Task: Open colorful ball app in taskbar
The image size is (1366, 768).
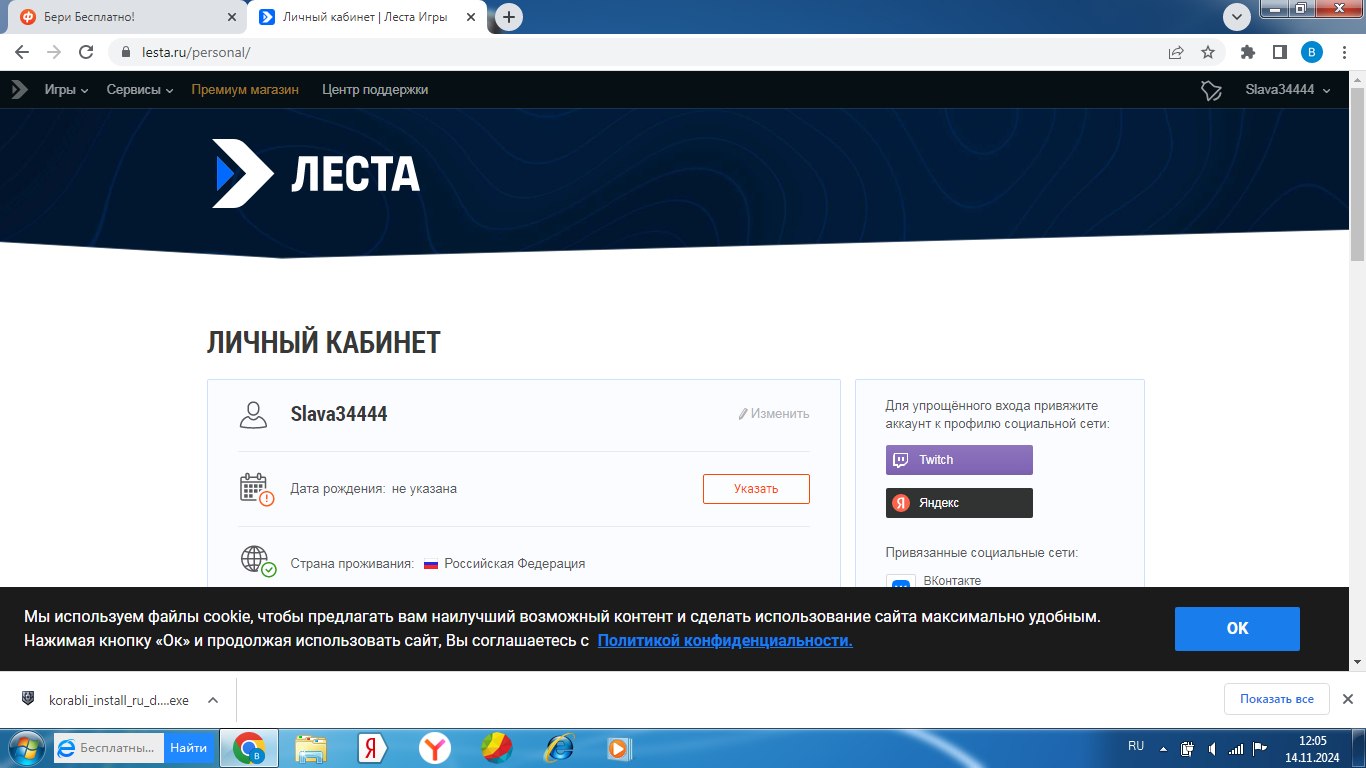Action: point(497,748)
